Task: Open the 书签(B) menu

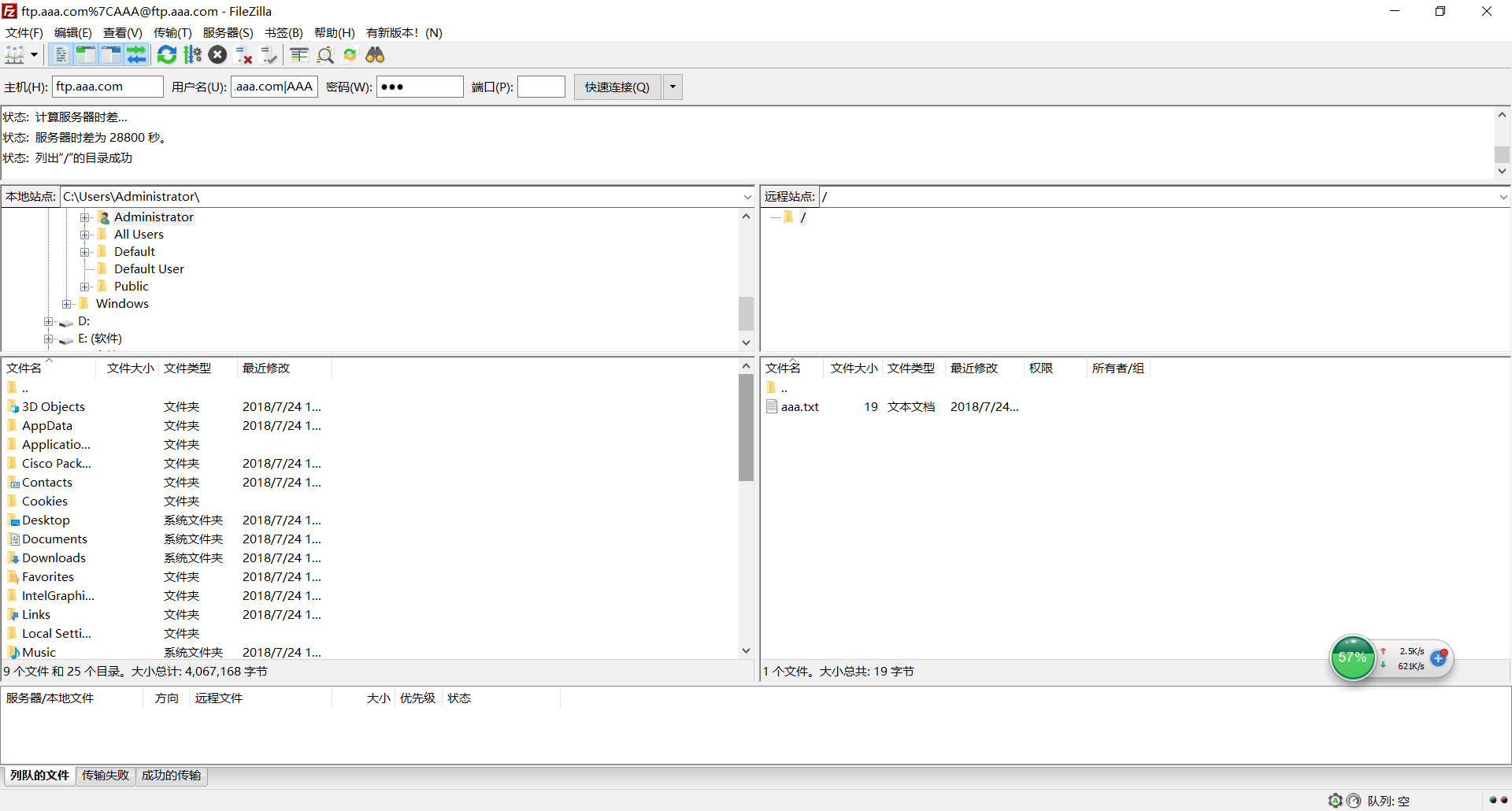Action: [x=284, y=32]
